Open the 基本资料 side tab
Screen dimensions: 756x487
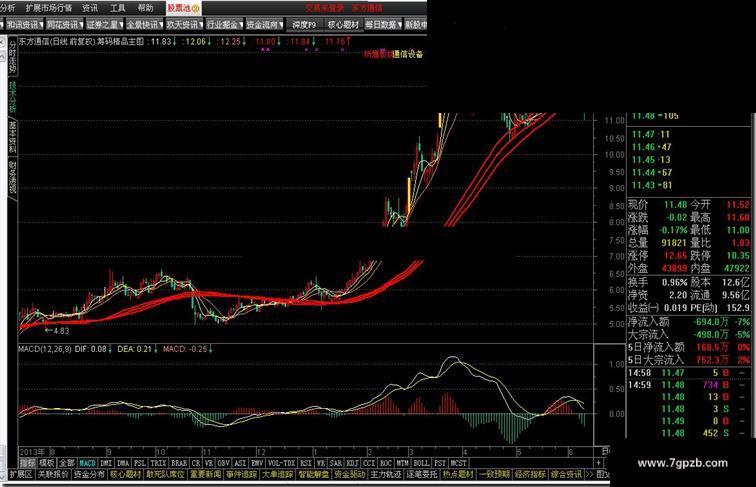point(12,137)
